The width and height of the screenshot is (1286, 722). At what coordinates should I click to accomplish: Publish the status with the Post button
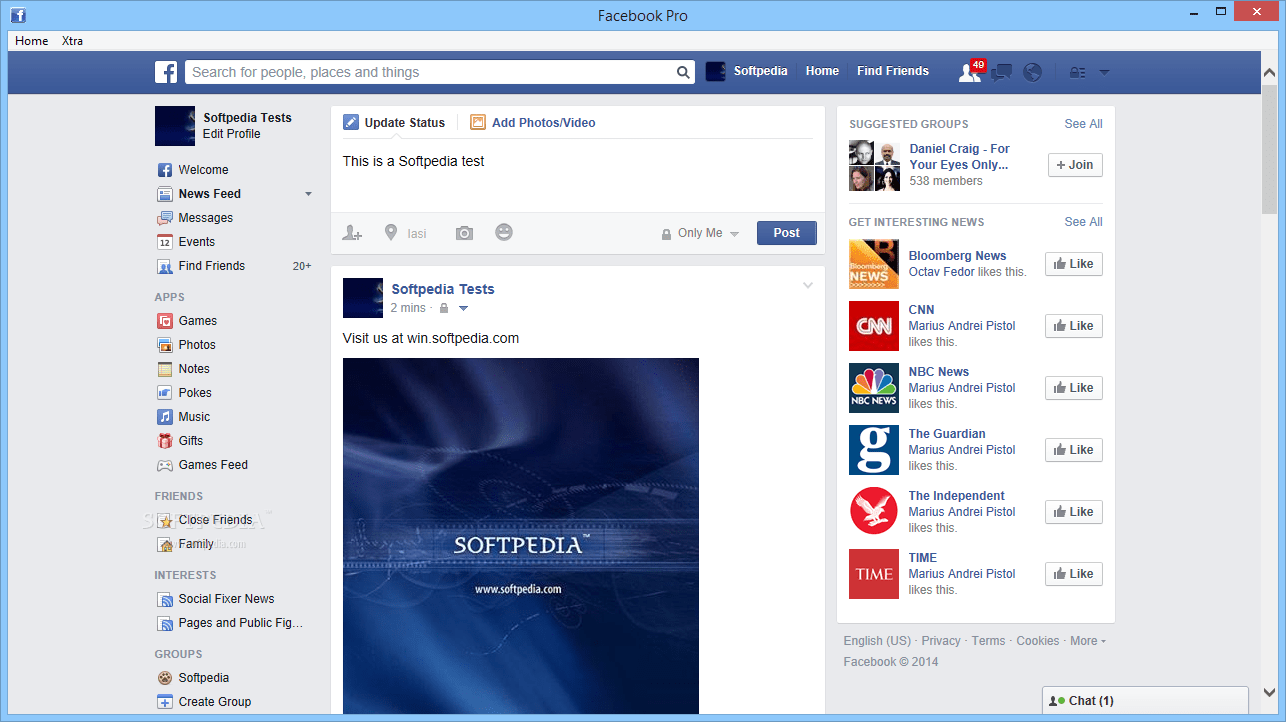[x=786, y=232]
